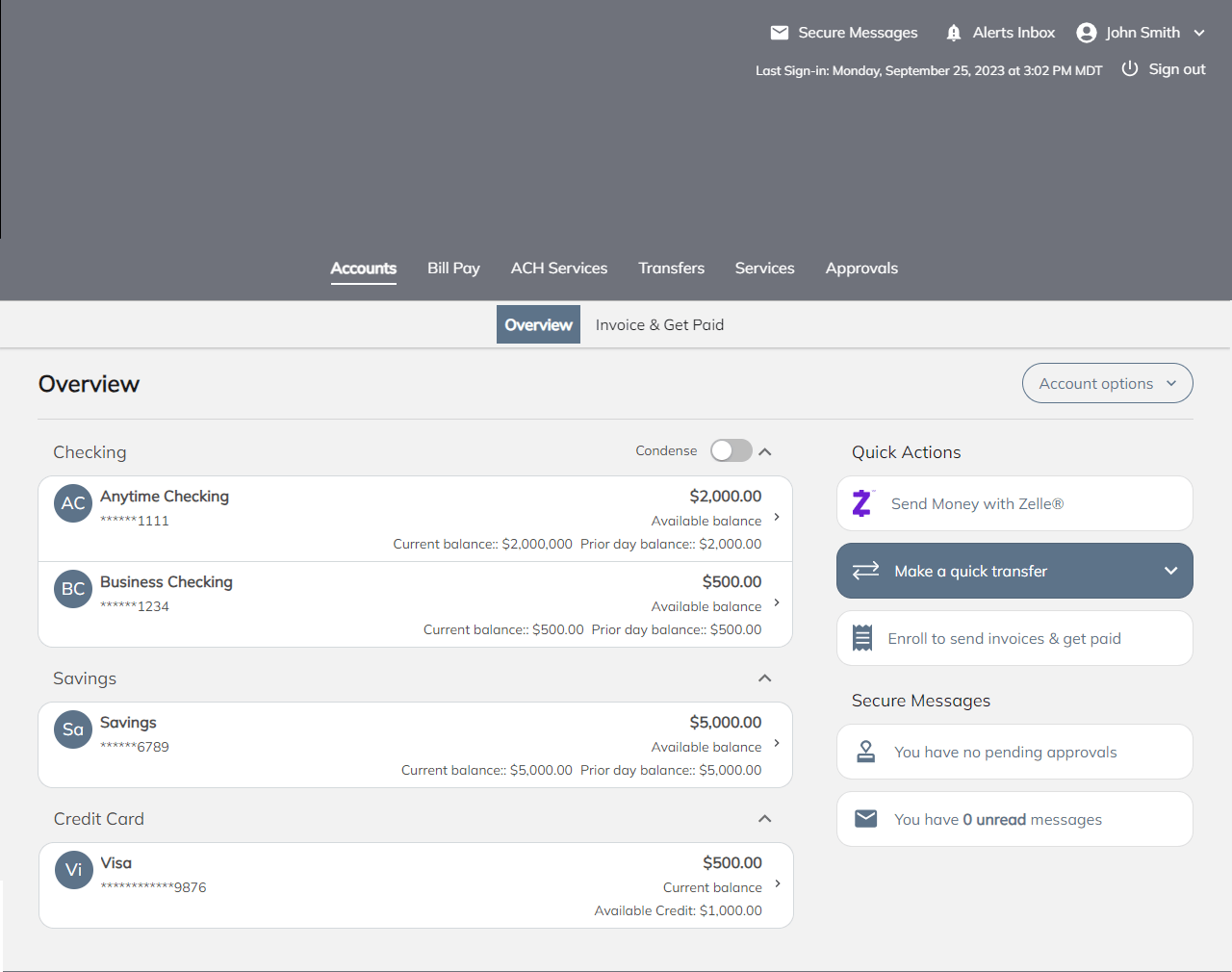This screenshot has height=972, width=1232.
Task: Open the 0 unread messages card
Action: click(x=1014, y=819)
